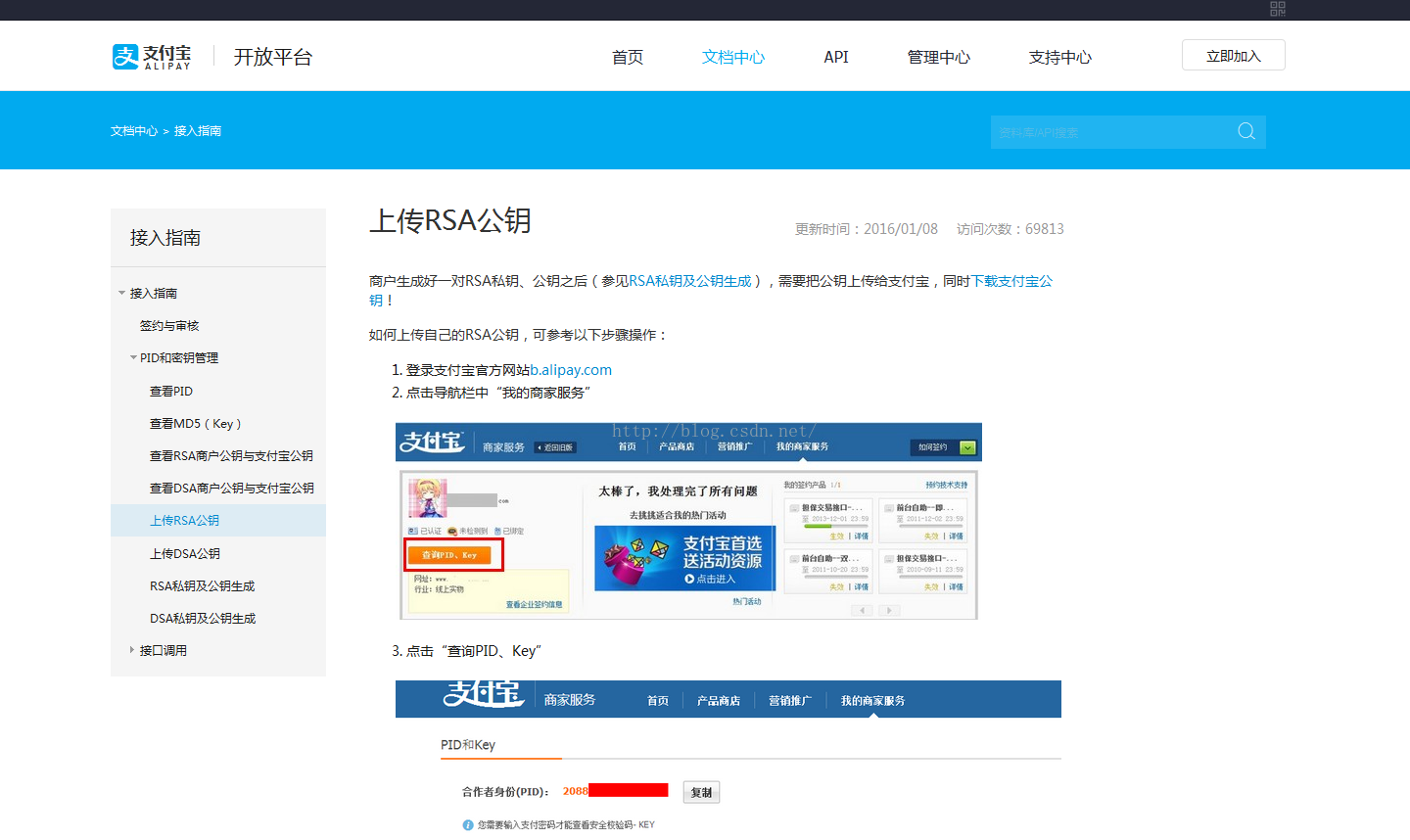Click the first merchant service screenshot
The height and width of the screenshot is (840, 1410).
click(x=688, y=521)
